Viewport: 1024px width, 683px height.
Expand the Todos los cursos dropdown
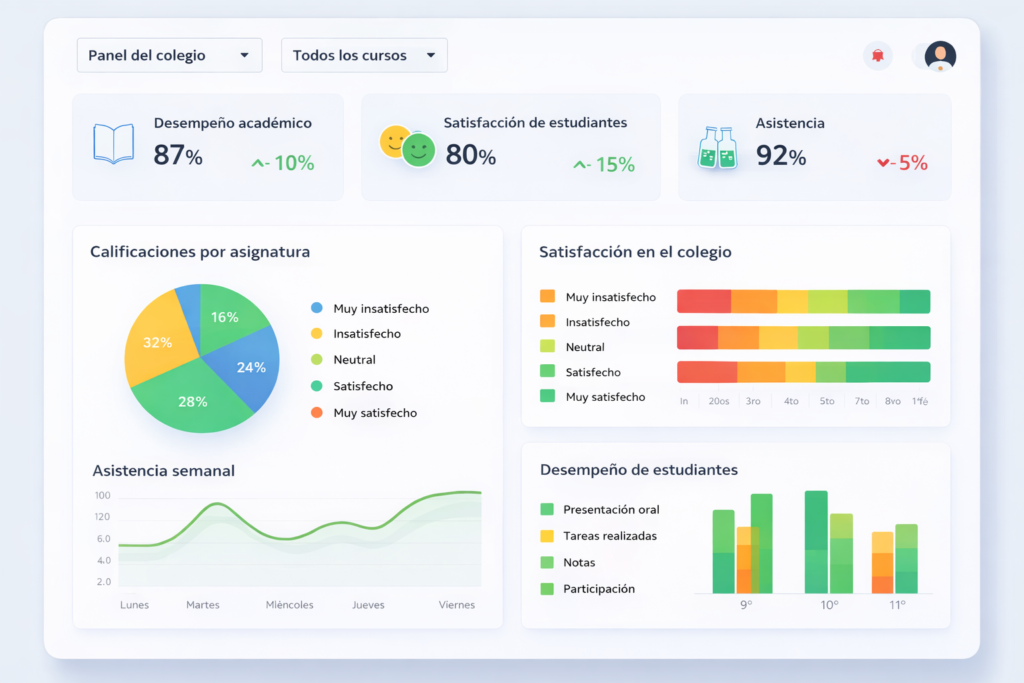coord(364,55)
